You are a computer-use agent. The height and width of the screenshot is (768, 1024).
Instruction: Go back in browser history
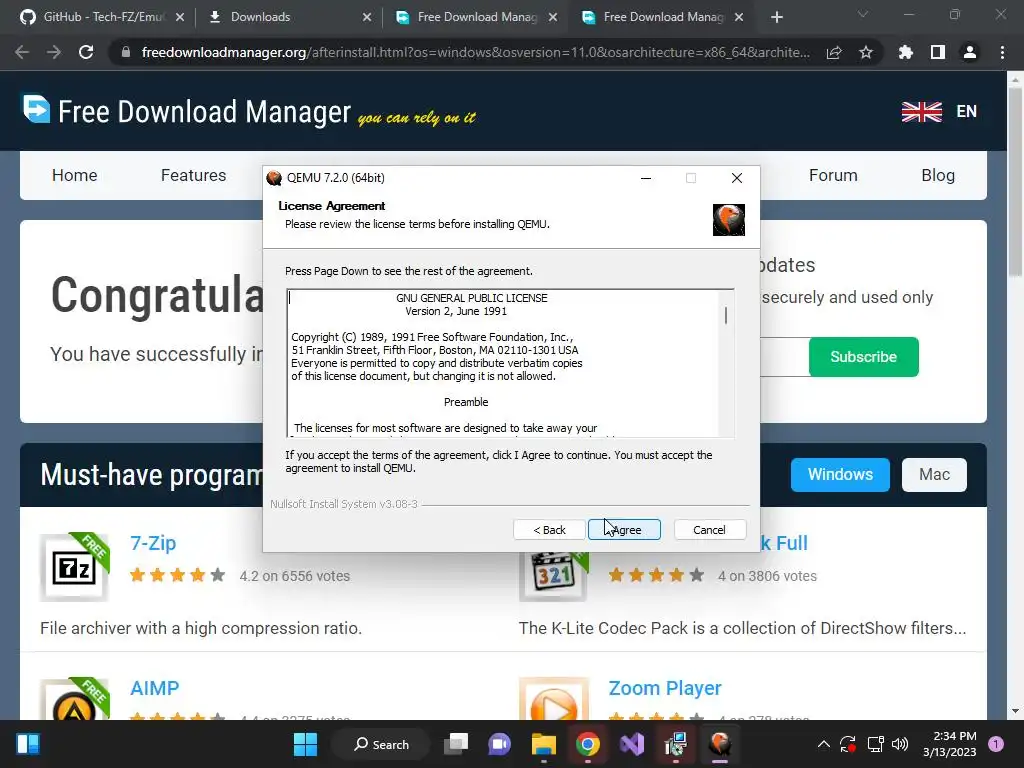point(22,52)
